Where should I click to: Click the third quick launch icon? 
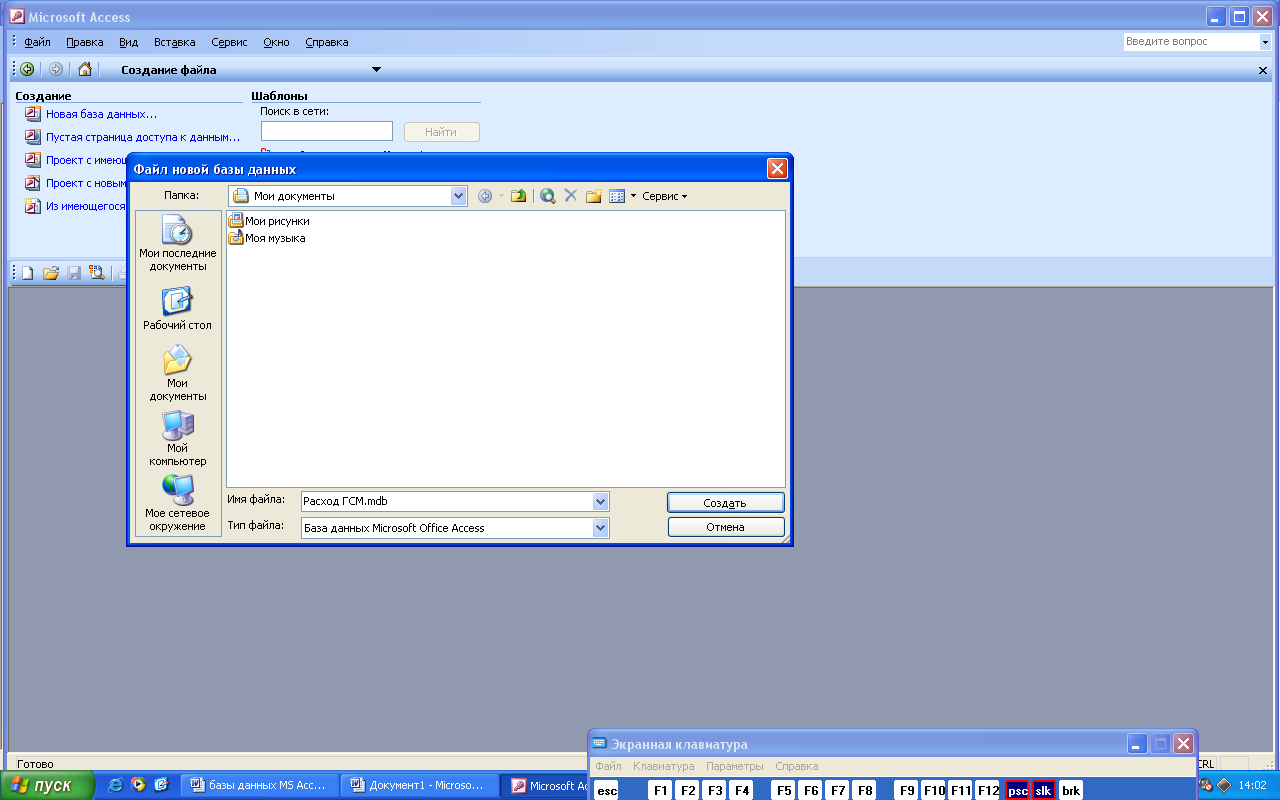tap(162, 785)
